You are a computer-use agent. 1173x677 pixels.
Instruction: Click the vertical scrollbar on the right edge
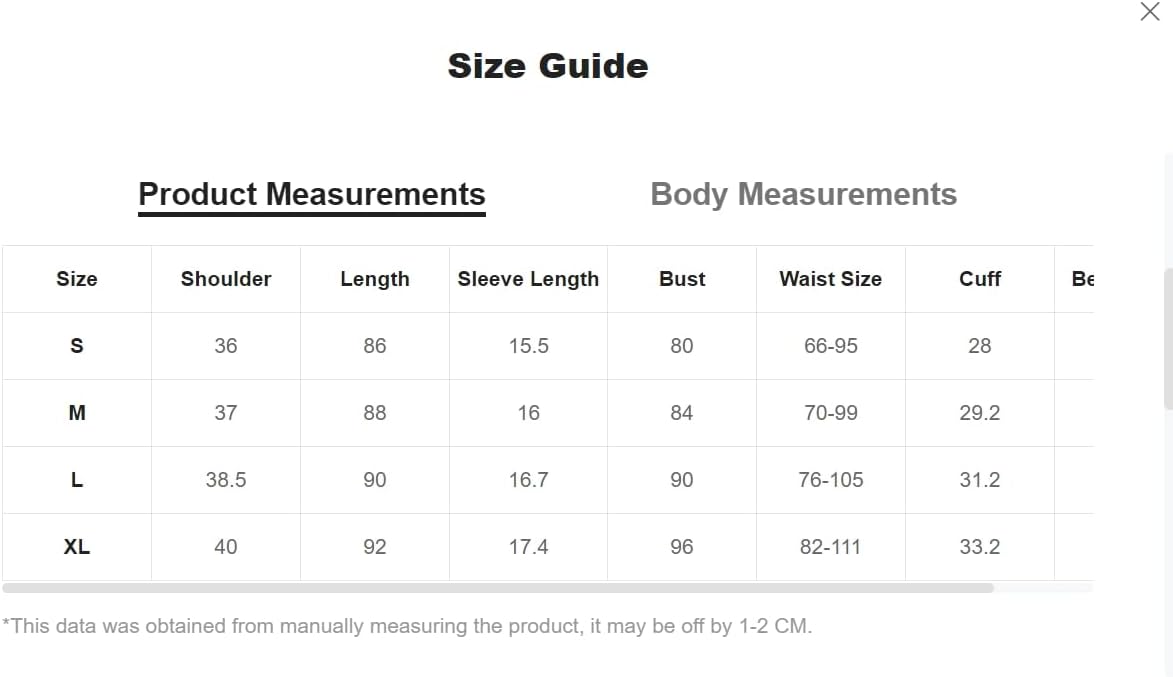click(x=1168, y=340)
